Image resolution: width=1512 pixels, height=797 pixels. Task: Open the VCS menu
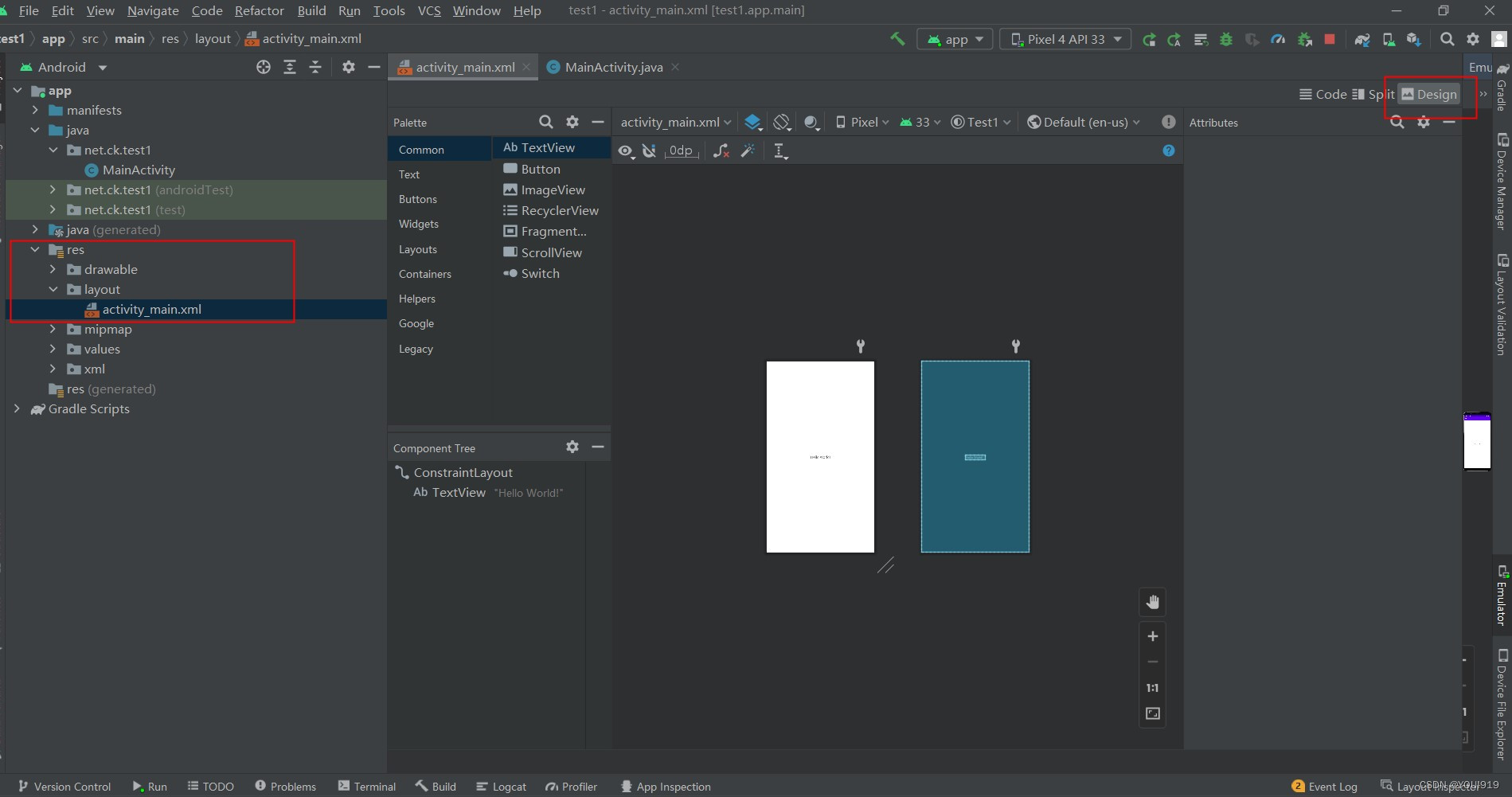429,10
